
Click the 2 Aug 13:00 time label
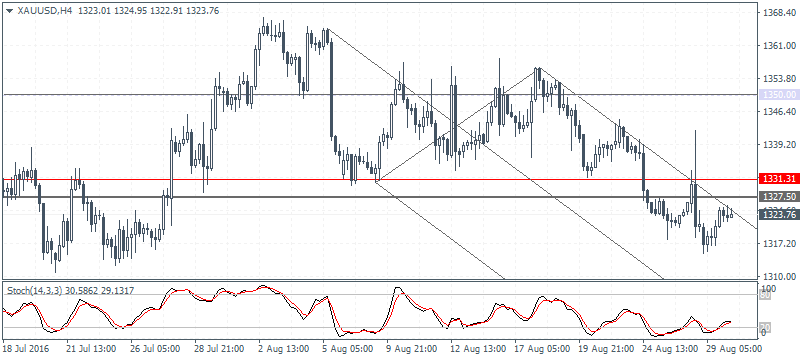[x=283, y=349]
